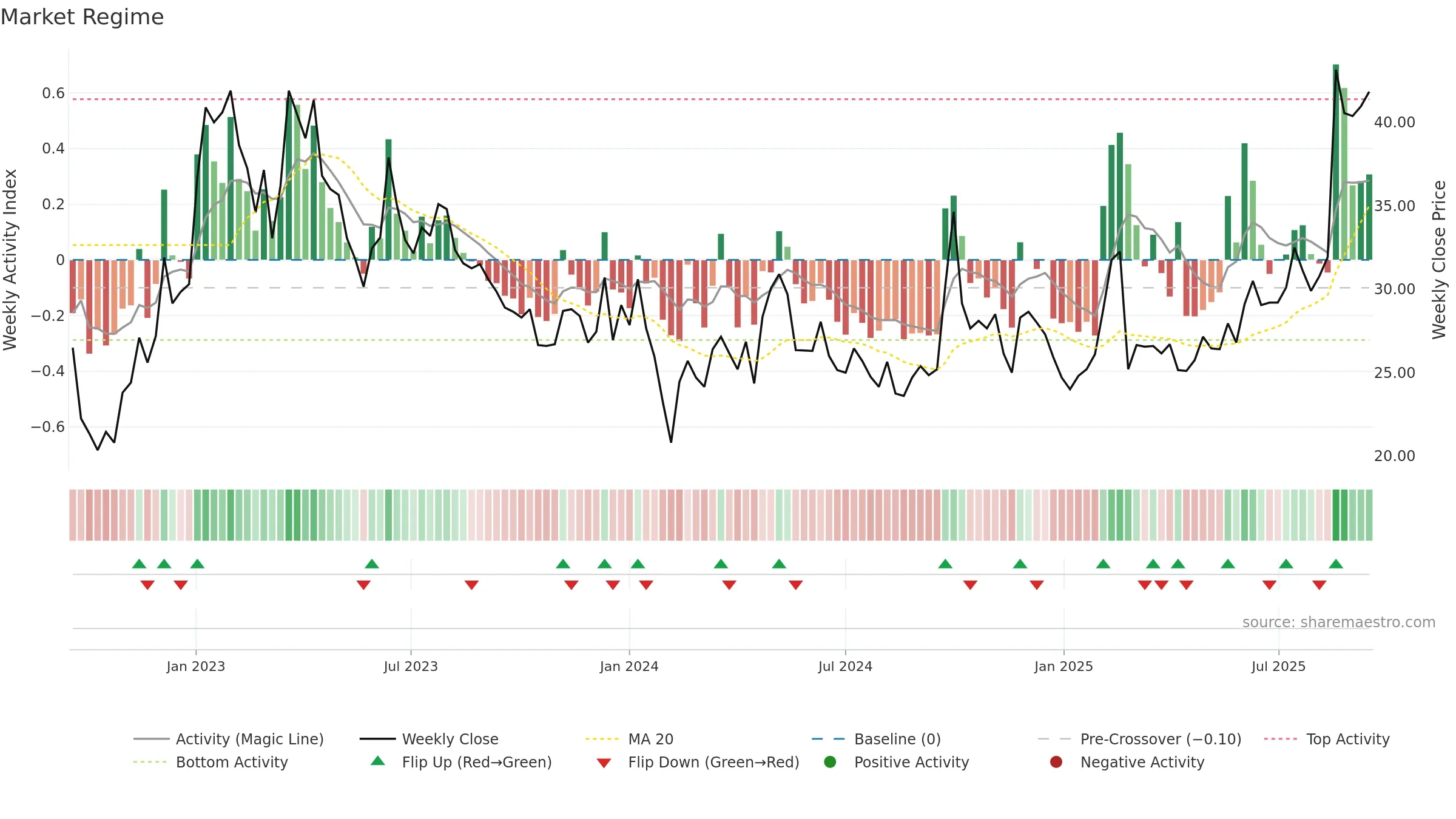
Task: Click the Jan 2023 x-axis label
Action: pos(196,666)
